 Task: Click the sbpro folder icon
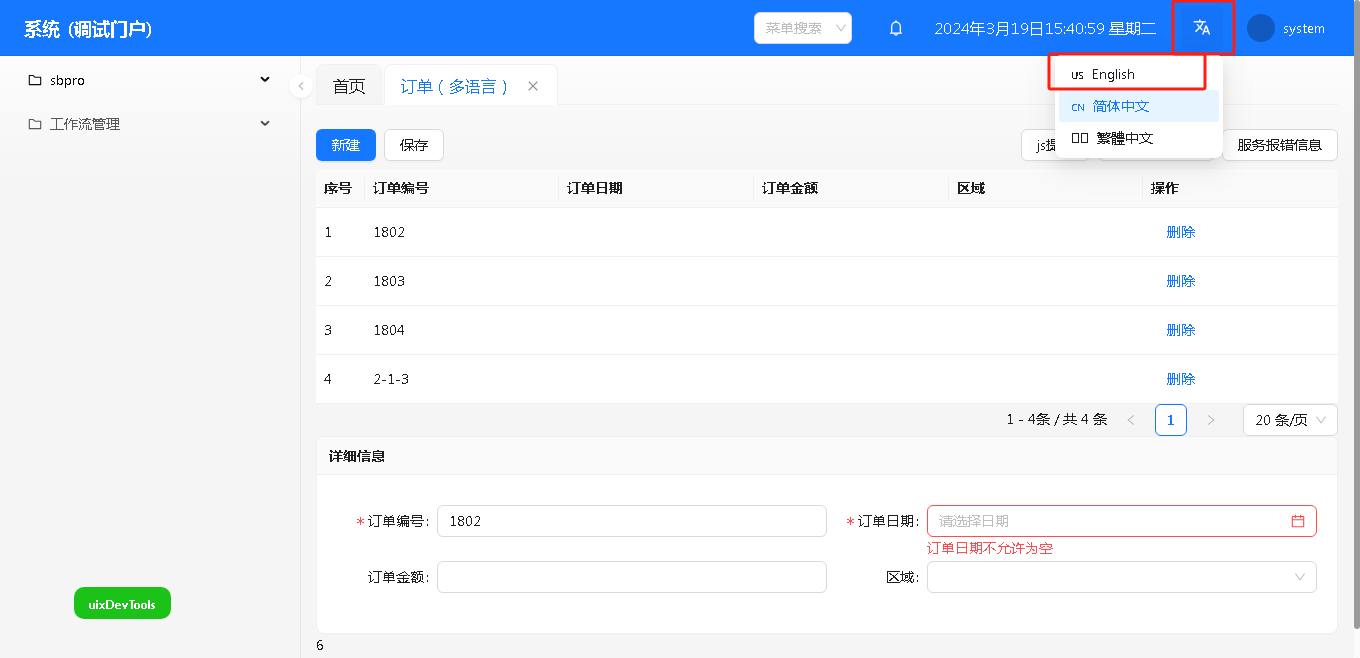(35, 80)
